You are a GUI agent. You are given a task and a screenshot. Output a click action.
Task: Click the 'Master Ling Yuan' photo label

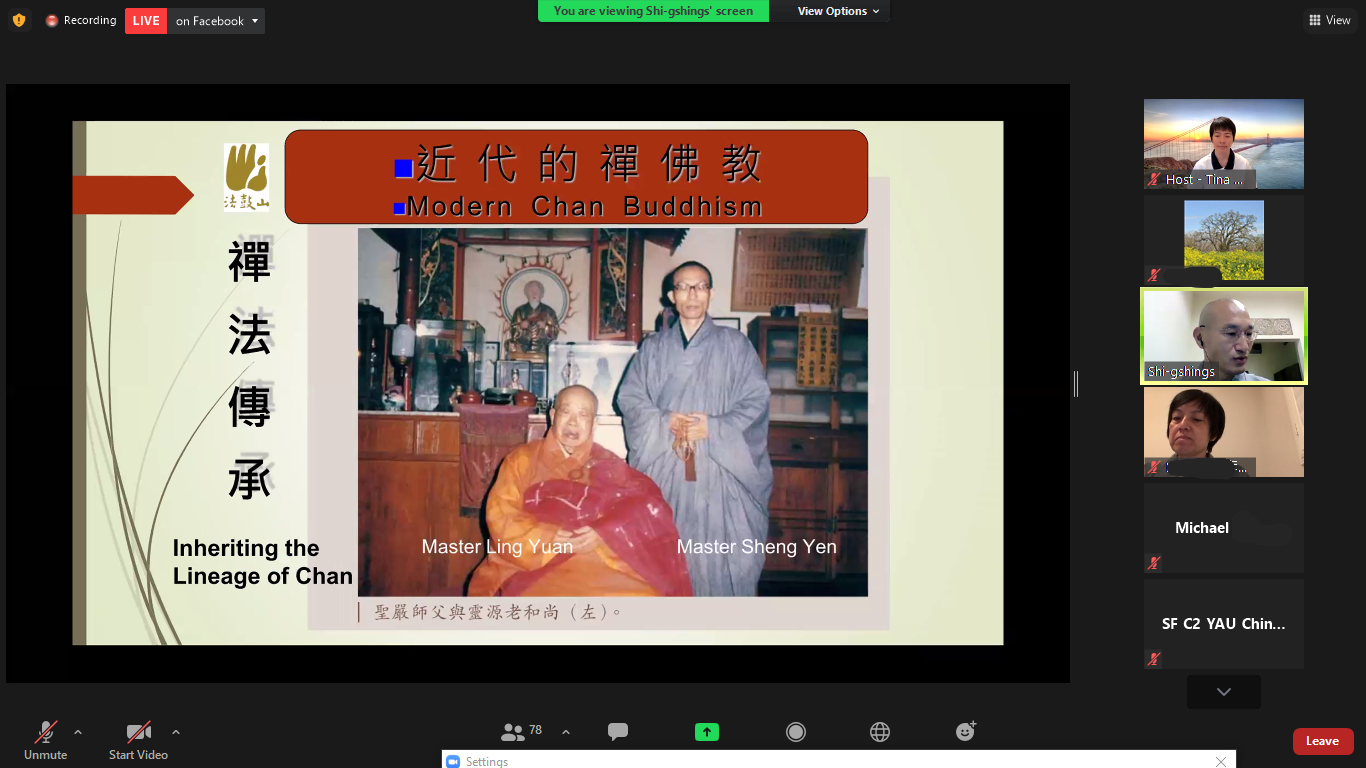(x=497, y=546)
